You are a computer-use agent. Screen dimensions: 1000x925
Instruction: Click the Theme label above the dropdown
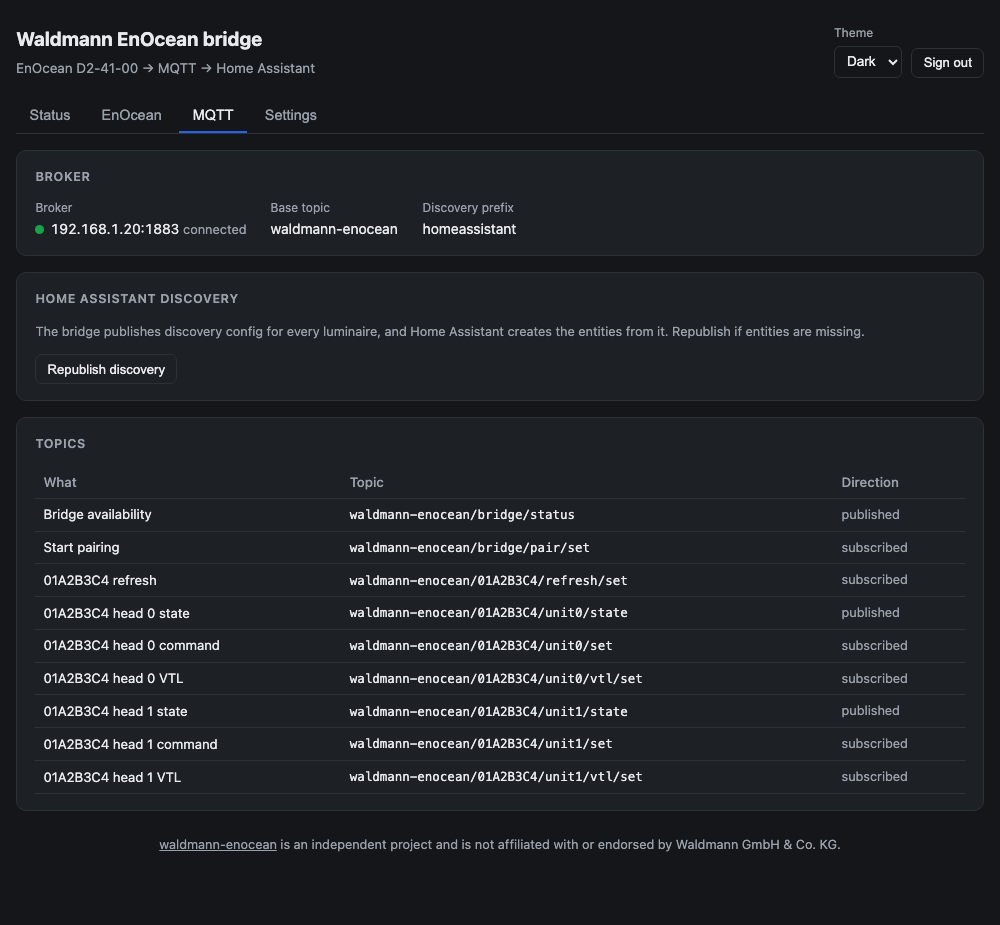853,33
